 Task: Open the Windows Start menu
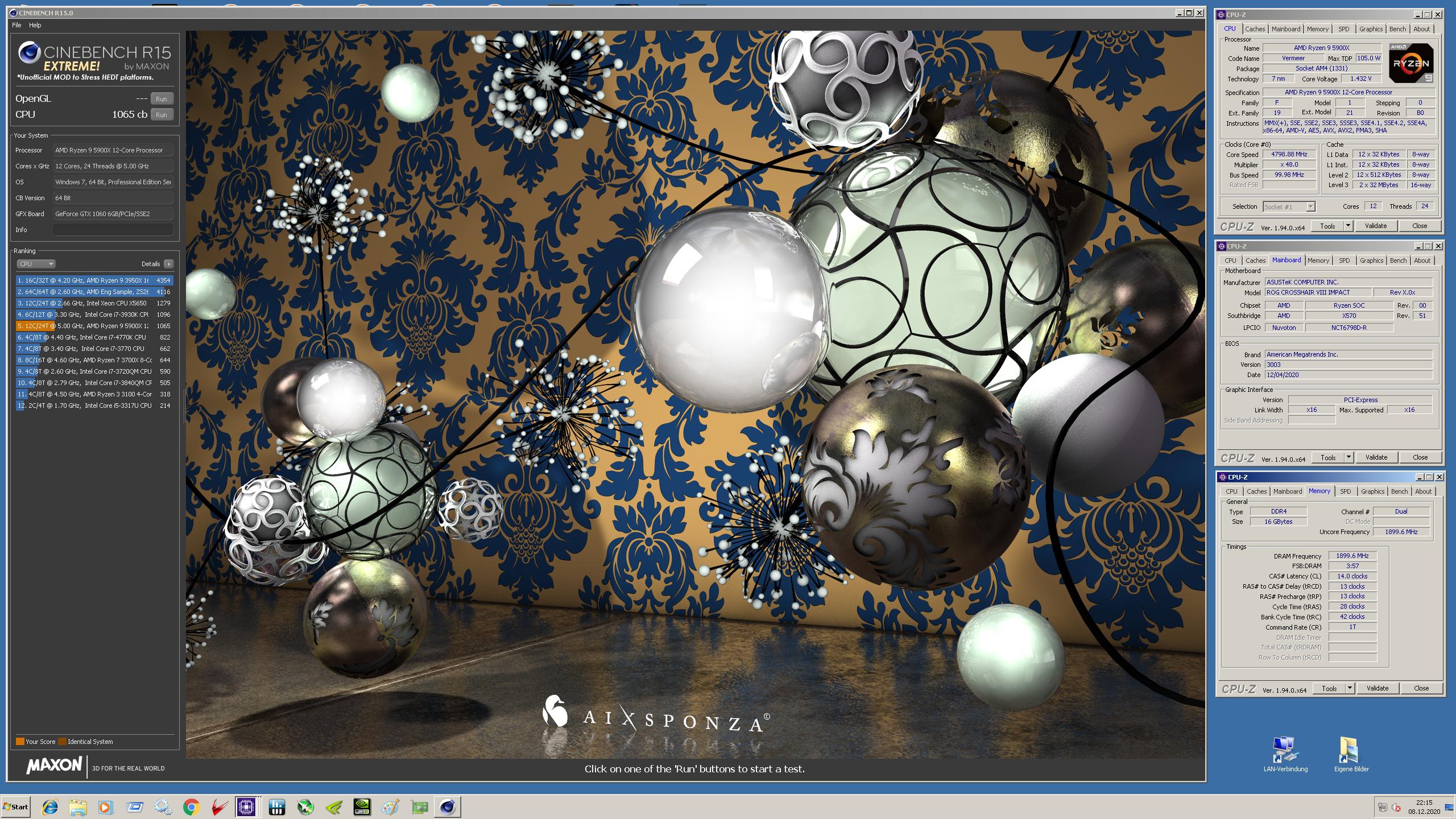point(16,806)
